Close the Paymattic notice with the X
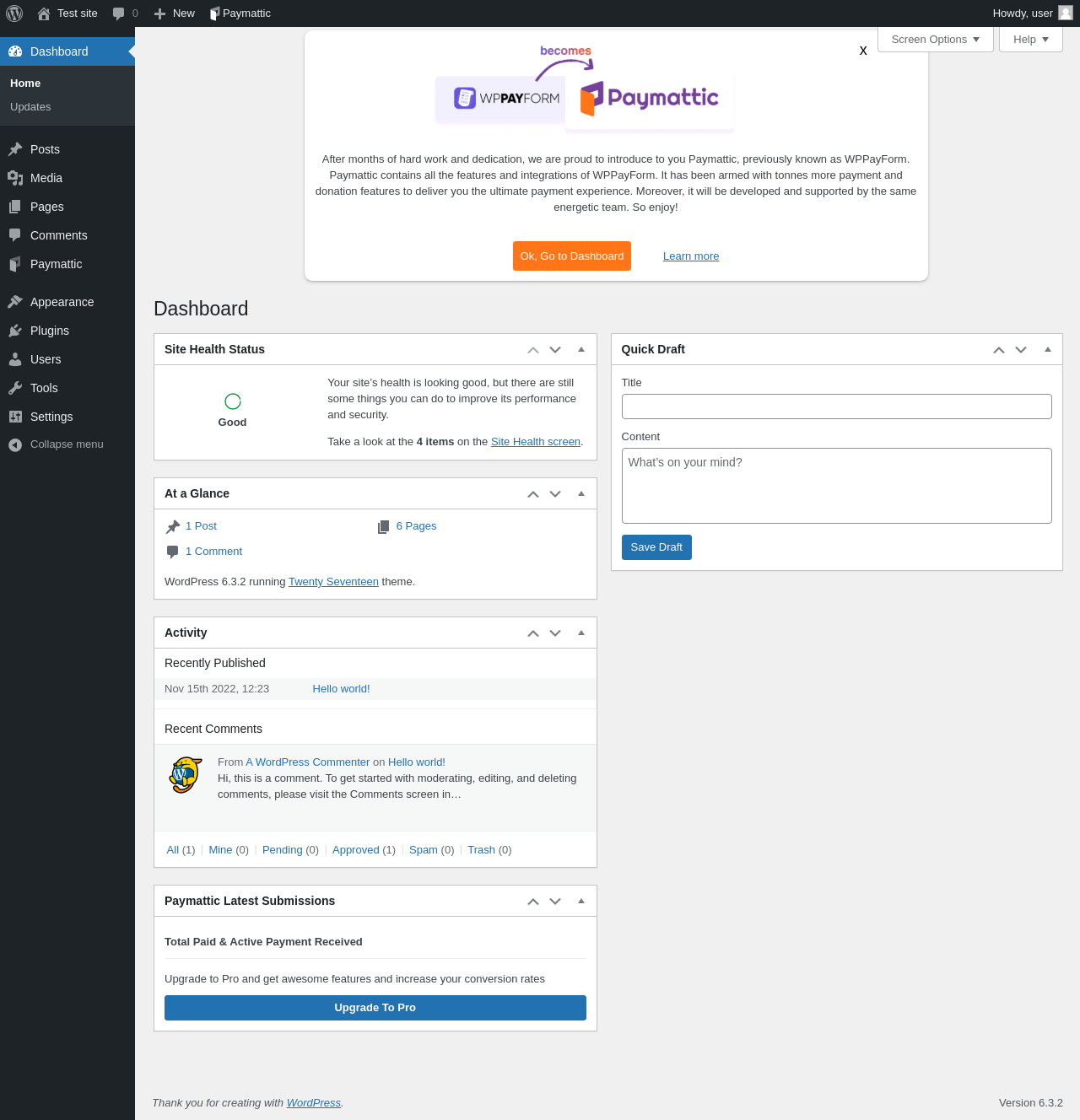Image resolution: width=1080 pixels, height=1120 pixels. coord(863,51)
